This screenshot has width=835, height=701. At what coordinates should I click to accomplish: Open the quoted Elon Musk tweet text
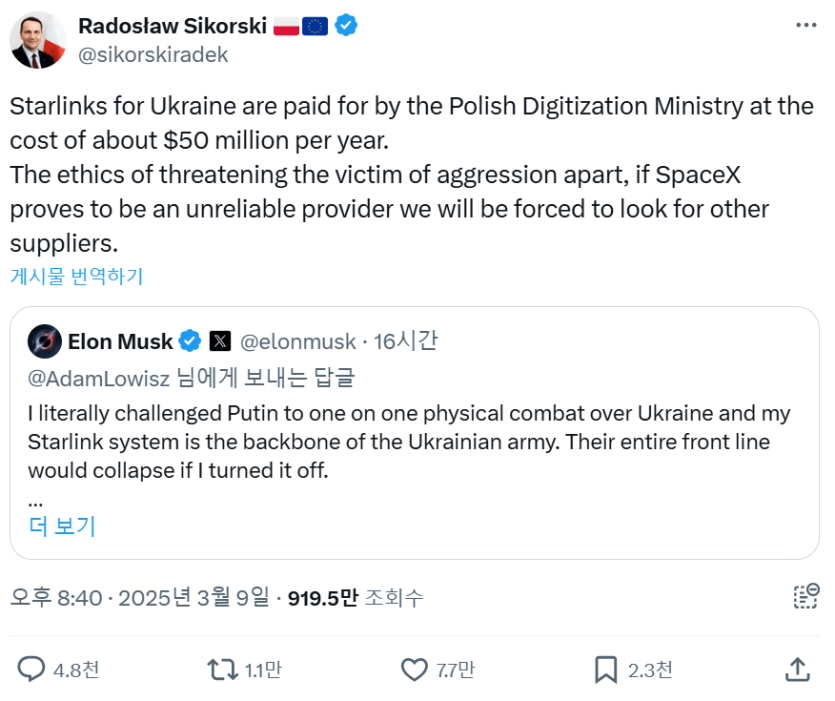[x=408, y=441]
